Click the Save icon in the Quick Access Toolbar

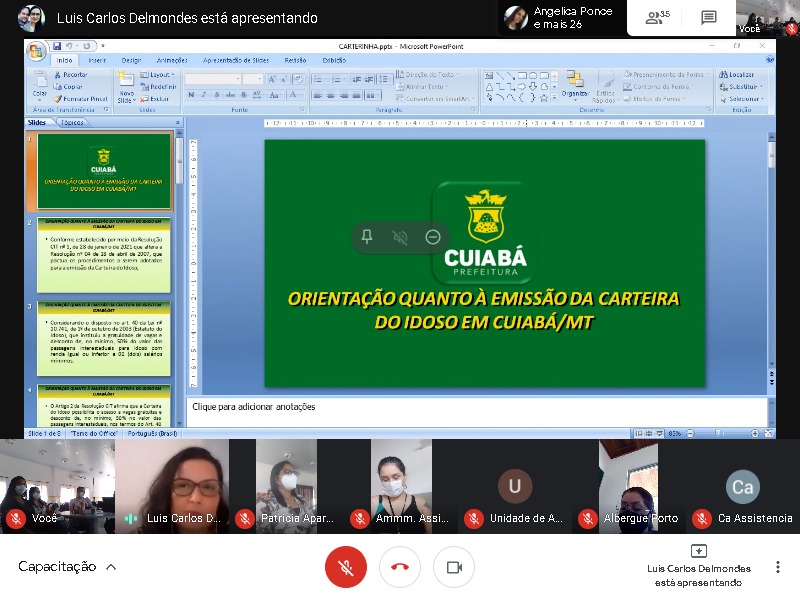tap(57, 46)
